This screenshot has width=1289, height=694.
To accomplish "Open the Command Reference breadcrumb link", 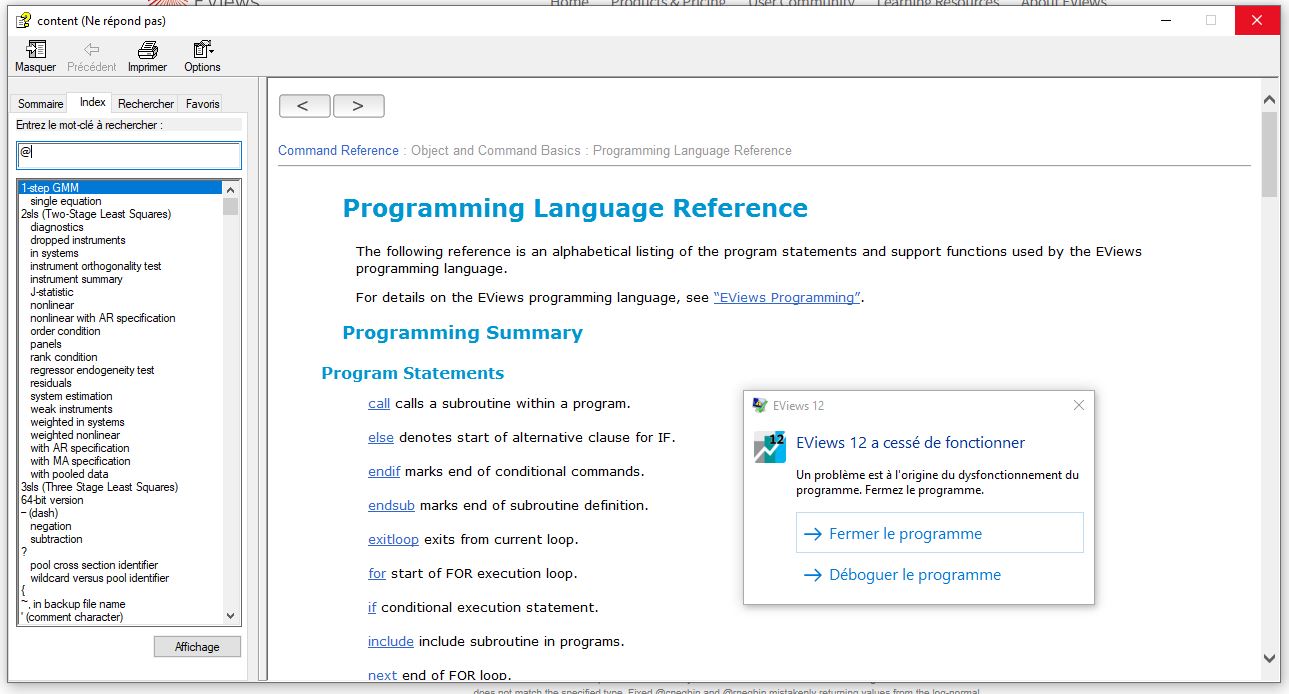I will click(x=338, y=151).
